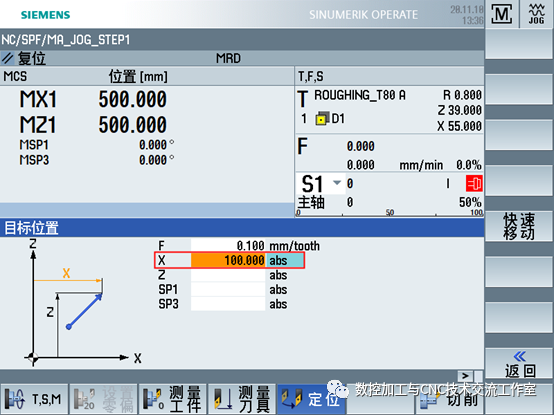This screenshot has width=554, height=415.
Task: Open the T,S,M softkey
Action: (34, 399)
